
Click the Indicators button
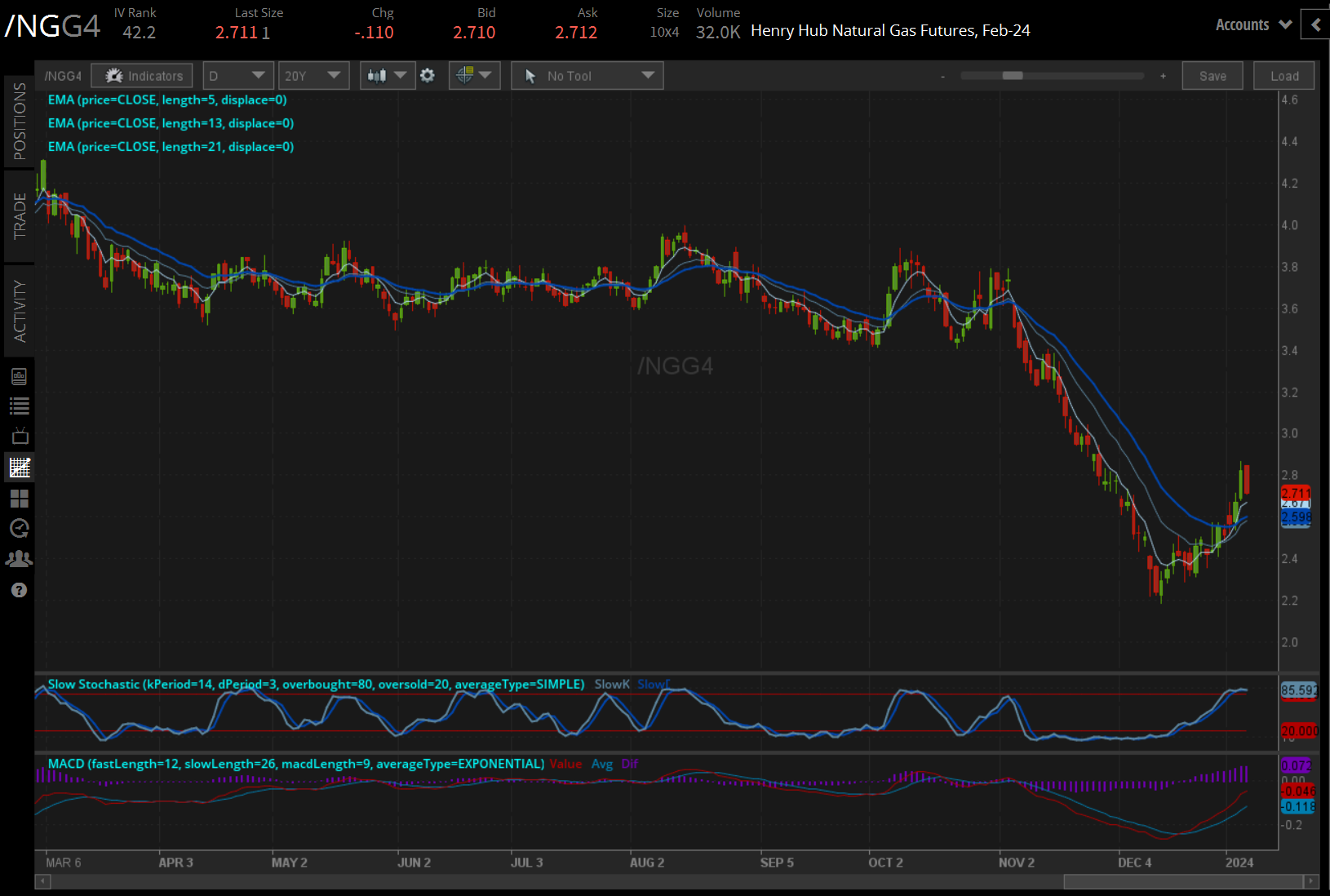click(143, 76)
